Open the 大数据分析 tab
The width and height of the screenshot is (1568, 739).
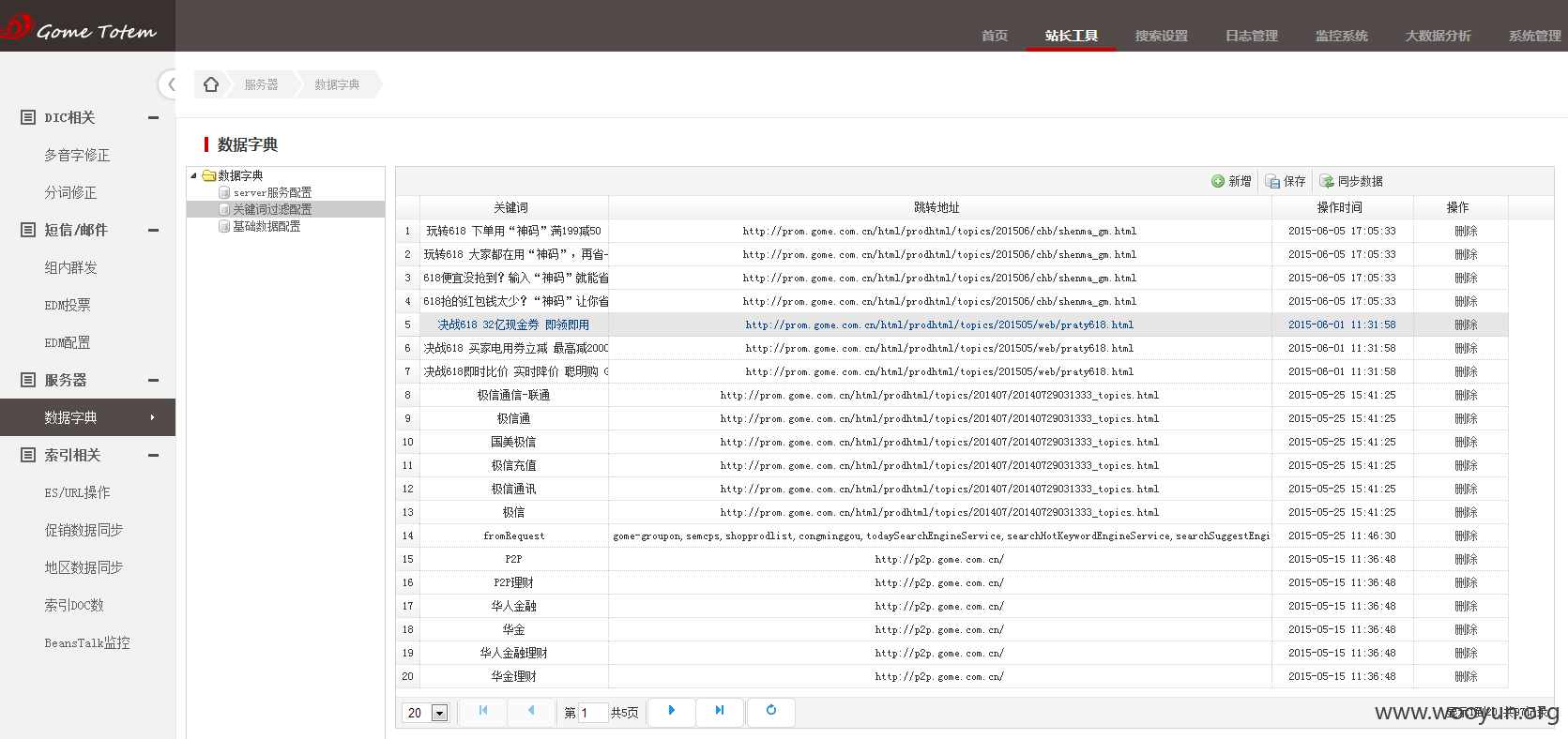(x=1438, y=36)
